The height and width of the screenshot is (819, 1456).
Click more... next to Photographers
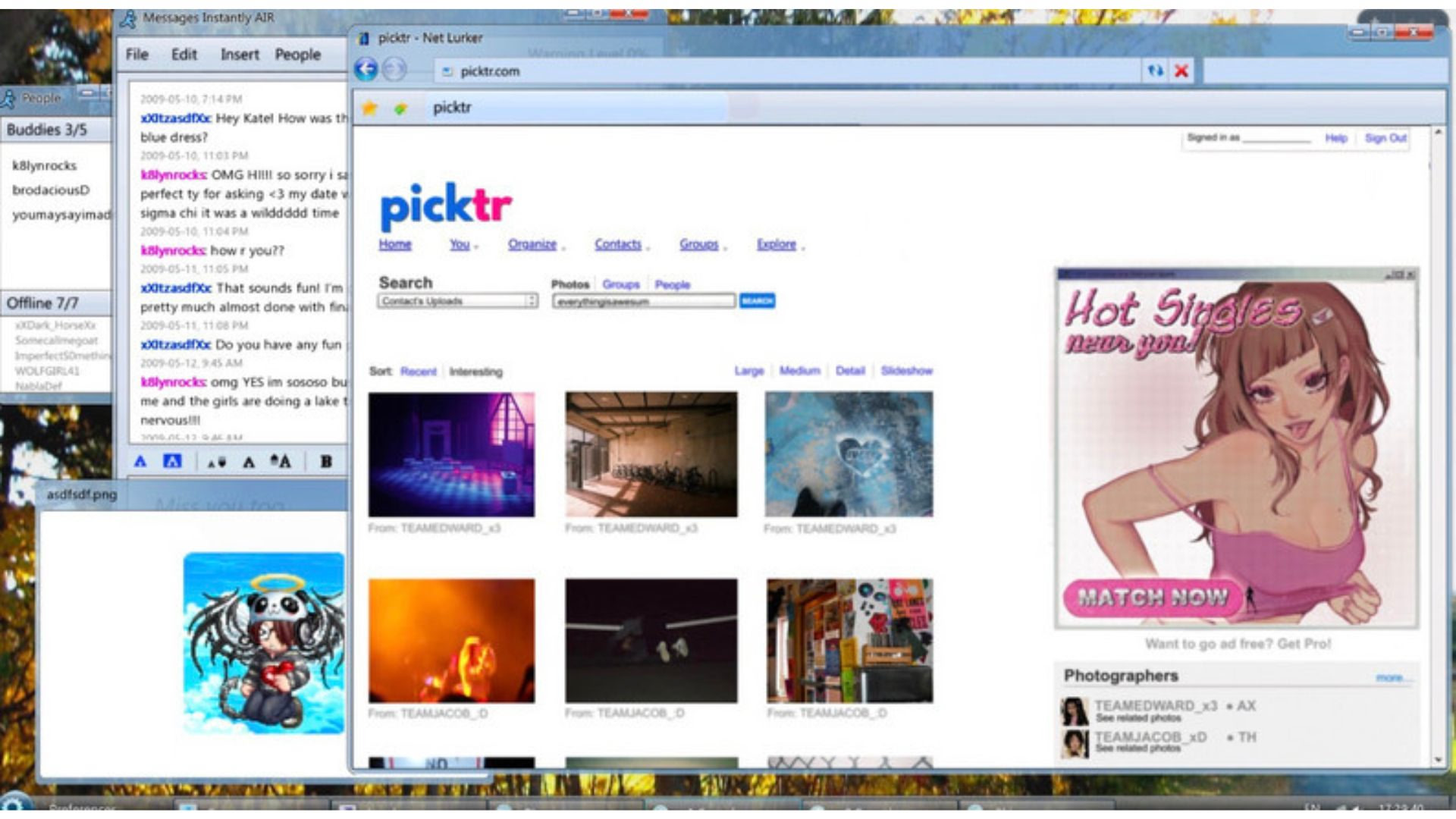1392,677
